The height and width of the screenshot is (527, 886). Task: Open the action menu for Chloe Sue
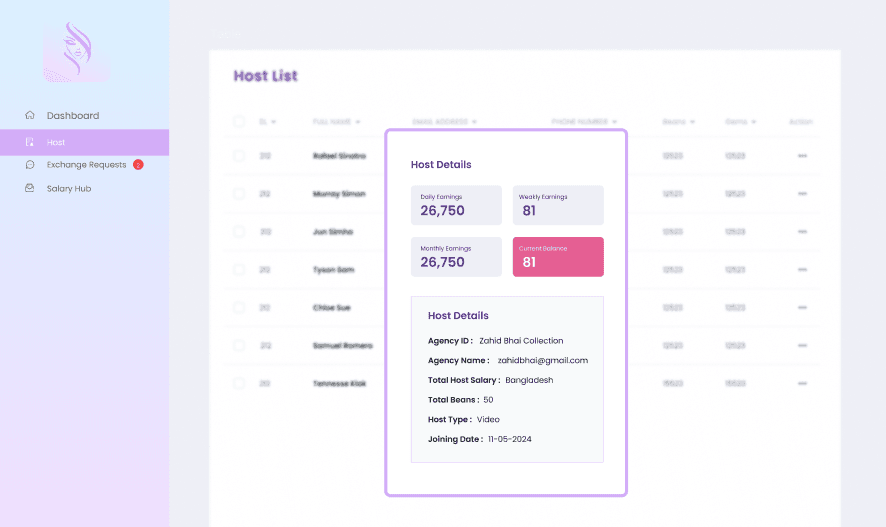click(x=802, y=307)
